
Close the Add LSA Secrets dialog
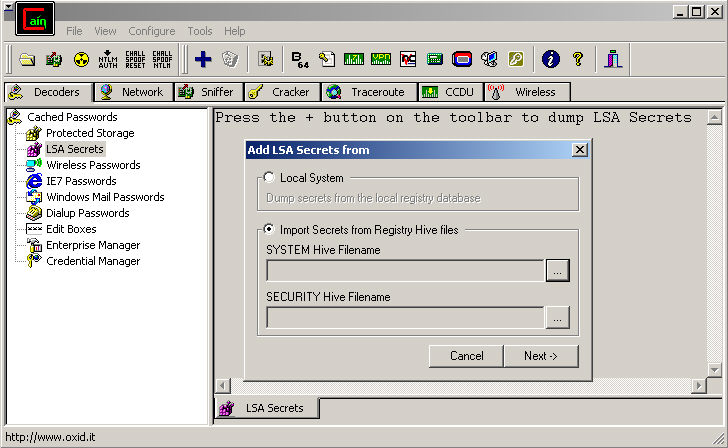pos(580,150)
